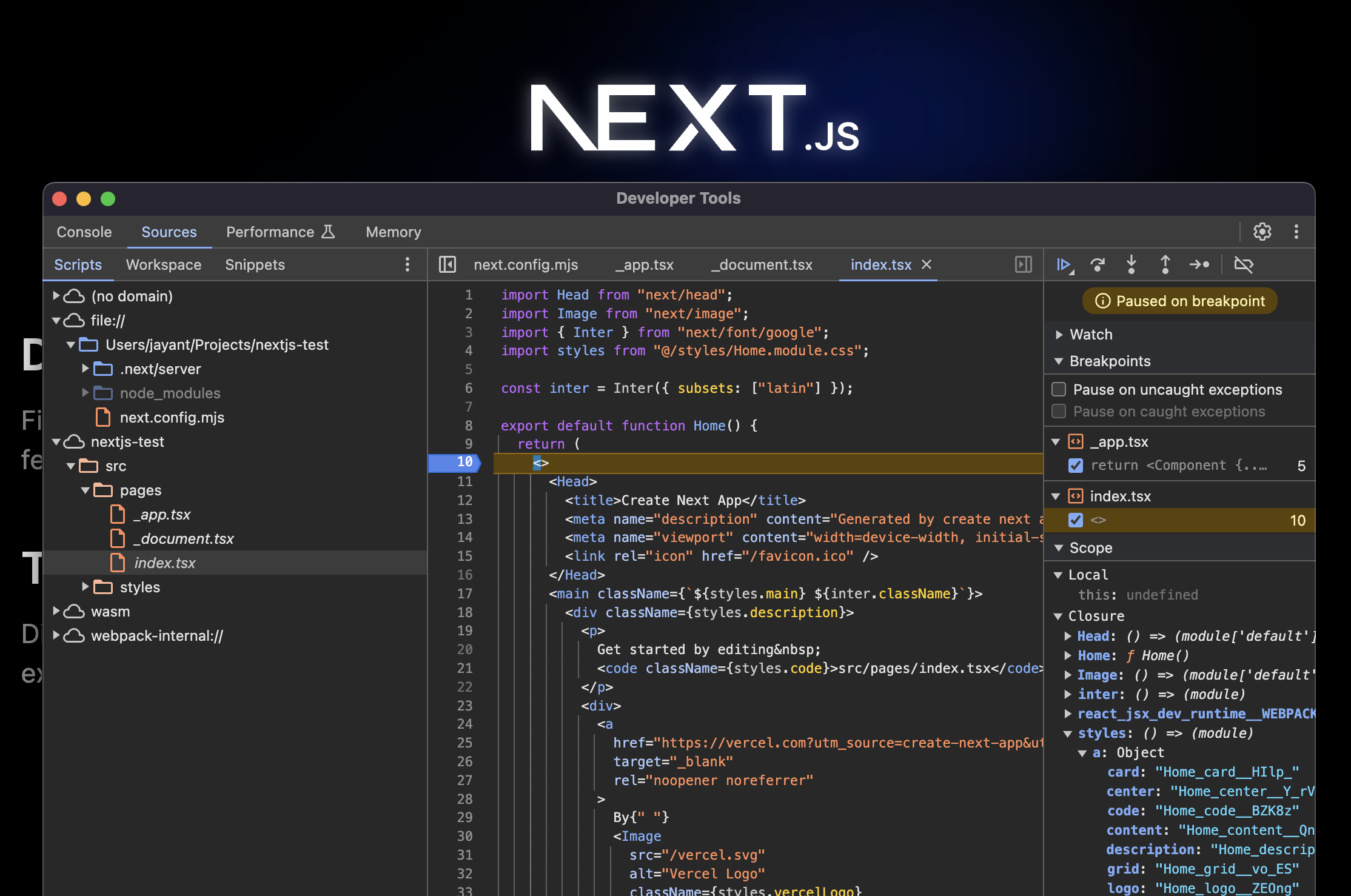Enable Pause on uncaught exceptions

1059,389
